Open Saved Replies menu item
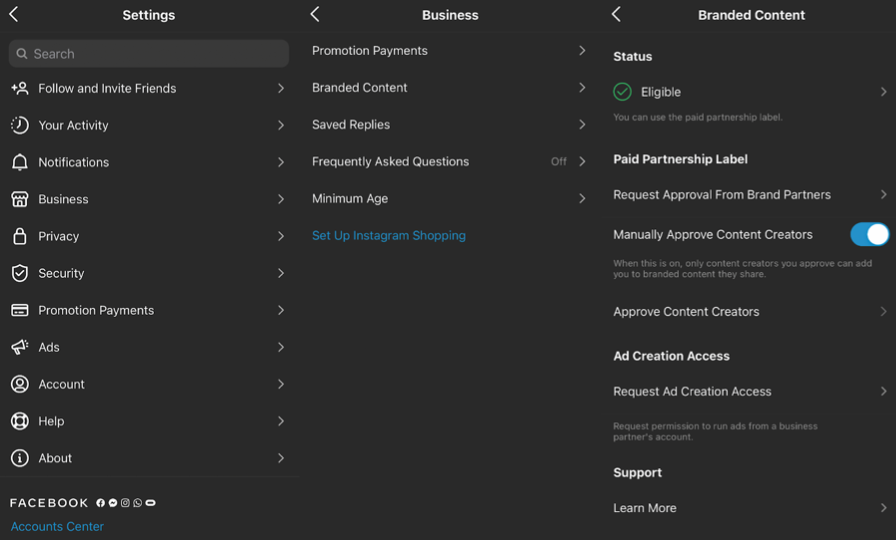896x540 pixels. click(x=351, y=125)
